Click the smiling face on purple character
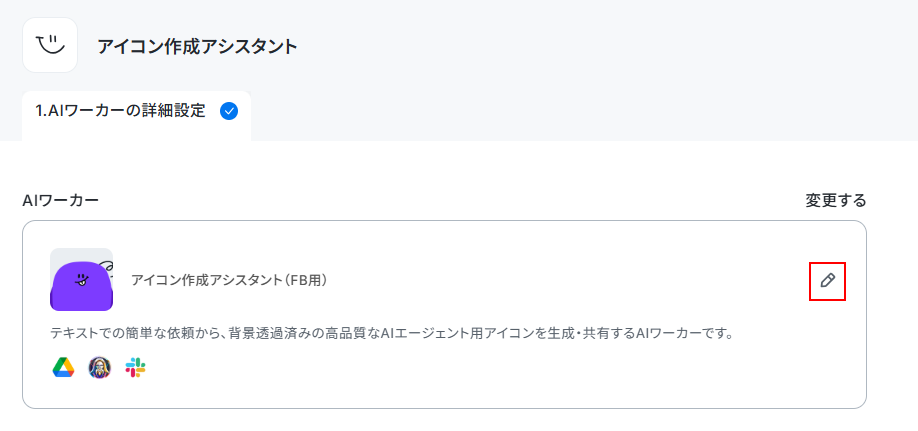The width and height of the screenshot is (918, 431). click(83, 280)
